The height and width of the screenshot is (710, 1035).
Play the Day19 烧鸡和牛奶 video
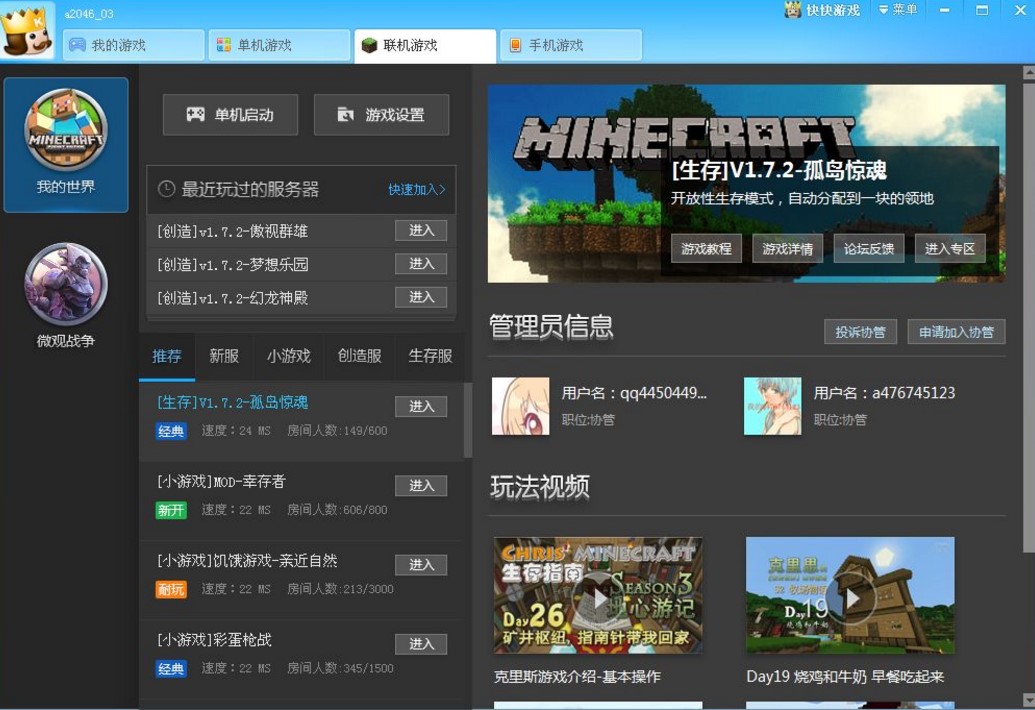[850, 596]
